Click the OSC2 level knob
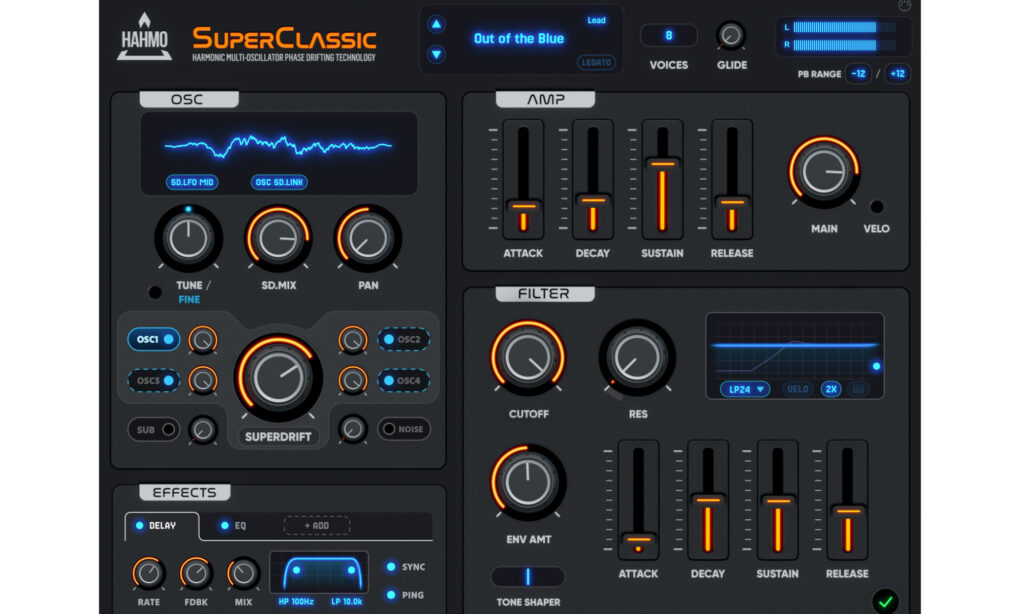 [353, 340]
